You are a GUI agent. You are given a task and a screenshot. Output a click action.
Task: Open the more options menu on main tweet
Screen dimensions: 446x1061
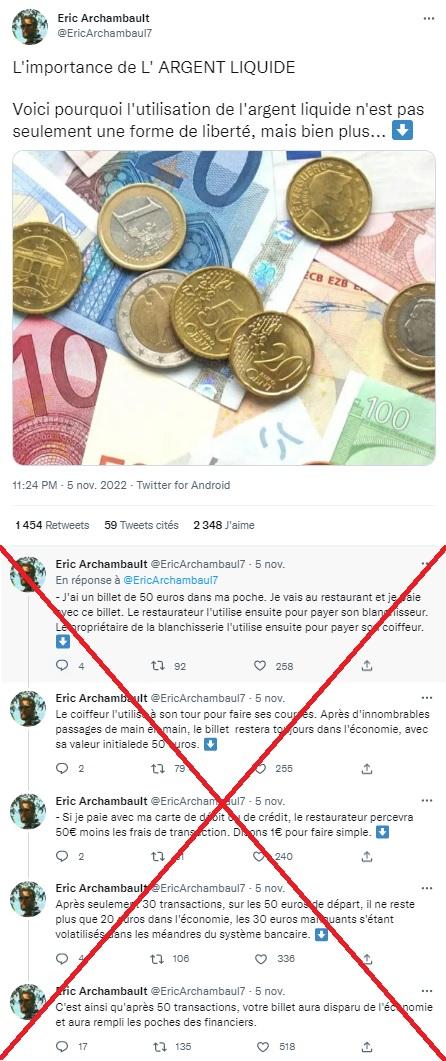point(428,18)
